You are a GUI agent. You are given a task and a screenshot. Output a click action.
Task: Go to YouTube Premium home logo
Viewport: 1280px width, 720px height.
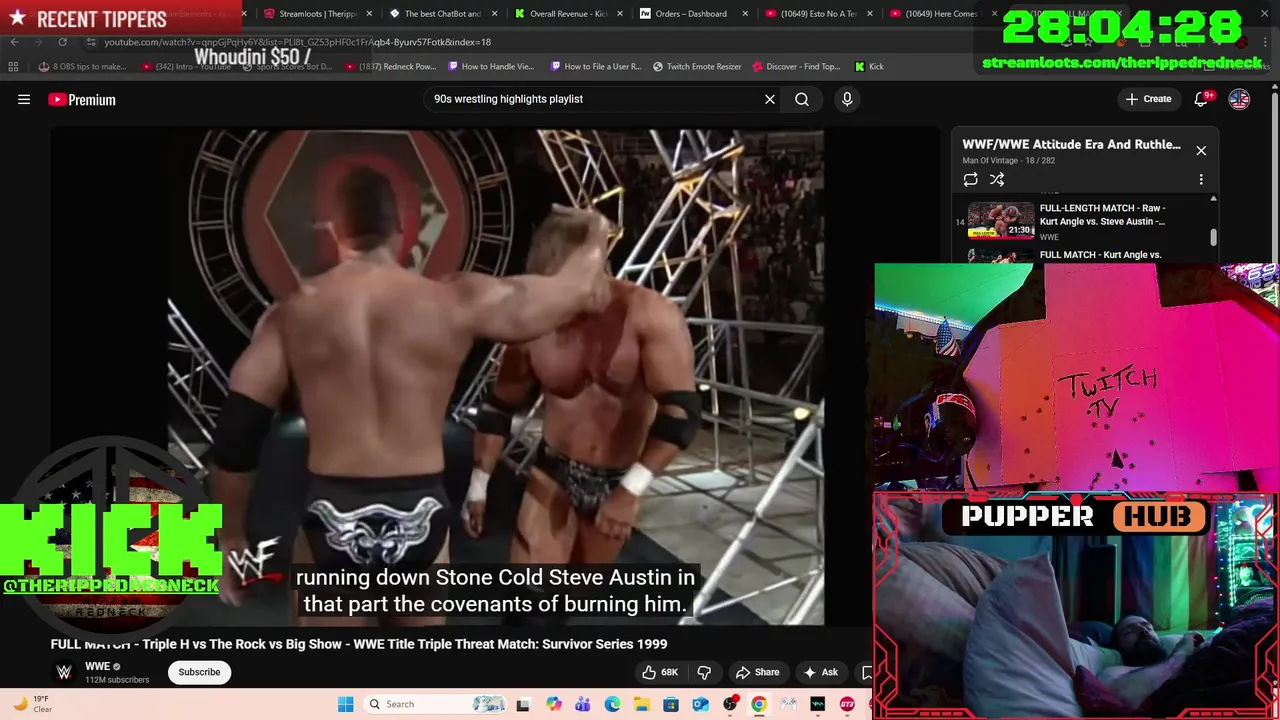tap(82, 99)
